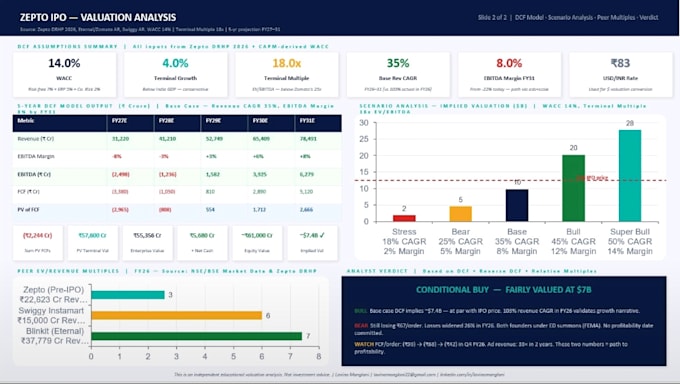
Task: Click the FY31E EBITDA margin cell +8%
Action: click(305, 156)
